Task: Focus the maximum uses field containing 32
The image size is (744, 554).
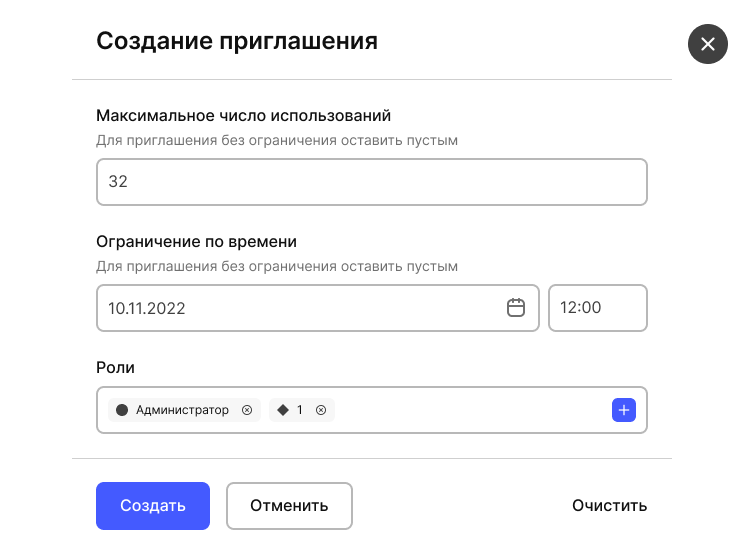Action: [x=372, y=182]
